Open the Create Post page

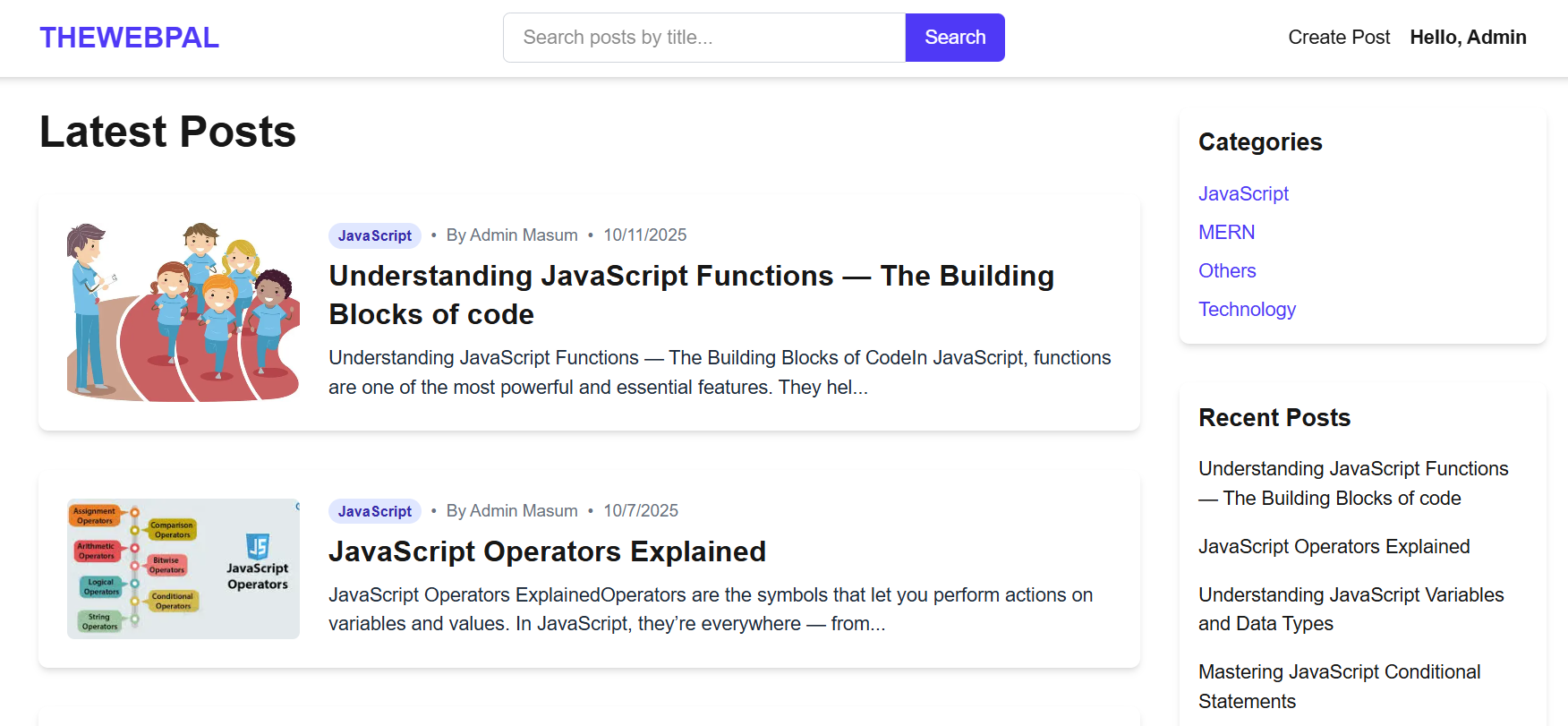tap(1339, 38)
